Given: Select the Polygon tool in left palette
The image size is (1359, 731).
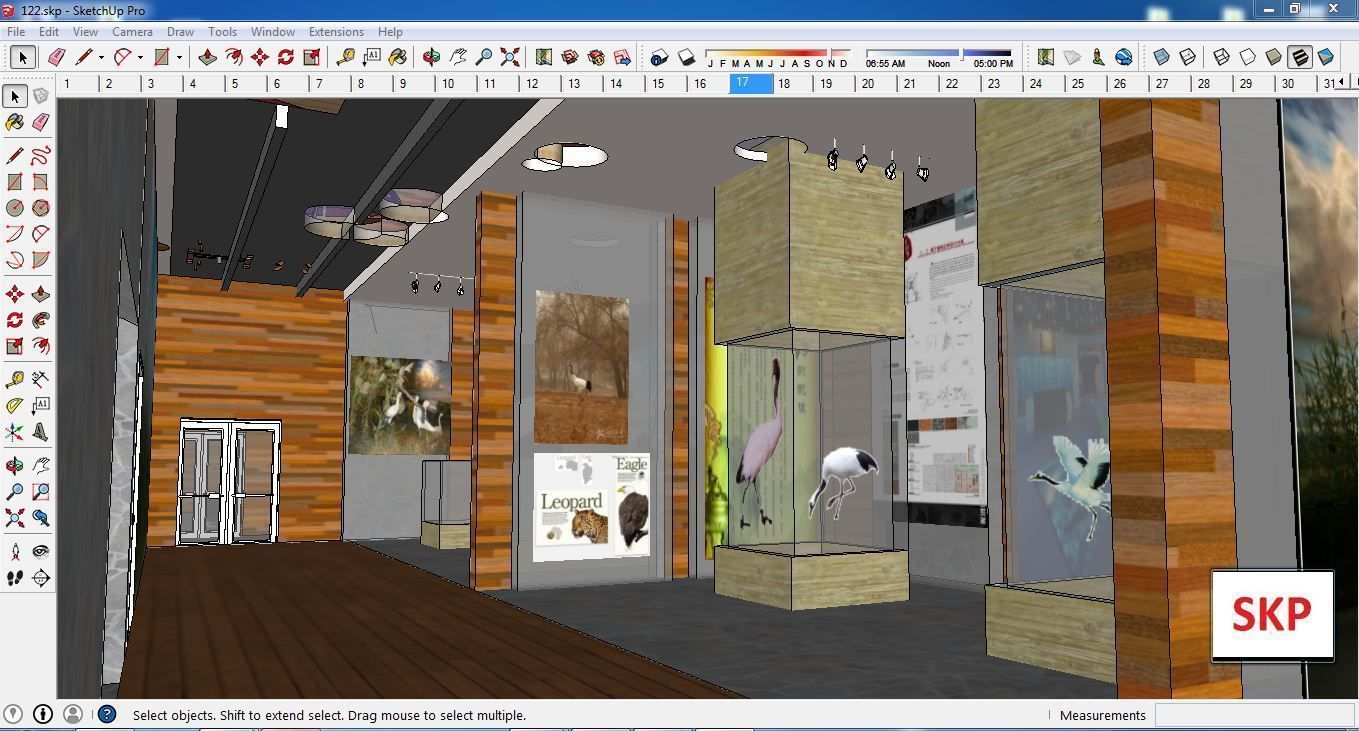Looking at the screenshot, I should 40,208.
